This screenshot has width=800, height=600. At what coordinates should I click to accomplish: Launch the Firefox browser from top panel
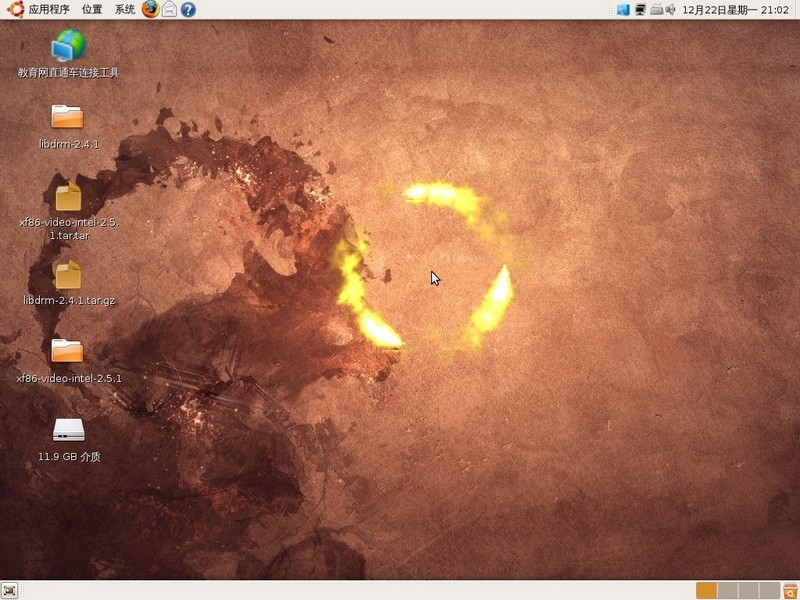point(151,9)
